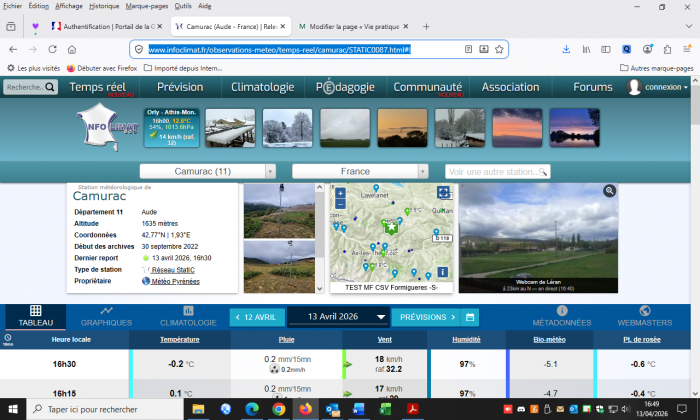Screen dimensions: 700x420
Task: Open the Graphiques chart view
Action: coord(106,317)
